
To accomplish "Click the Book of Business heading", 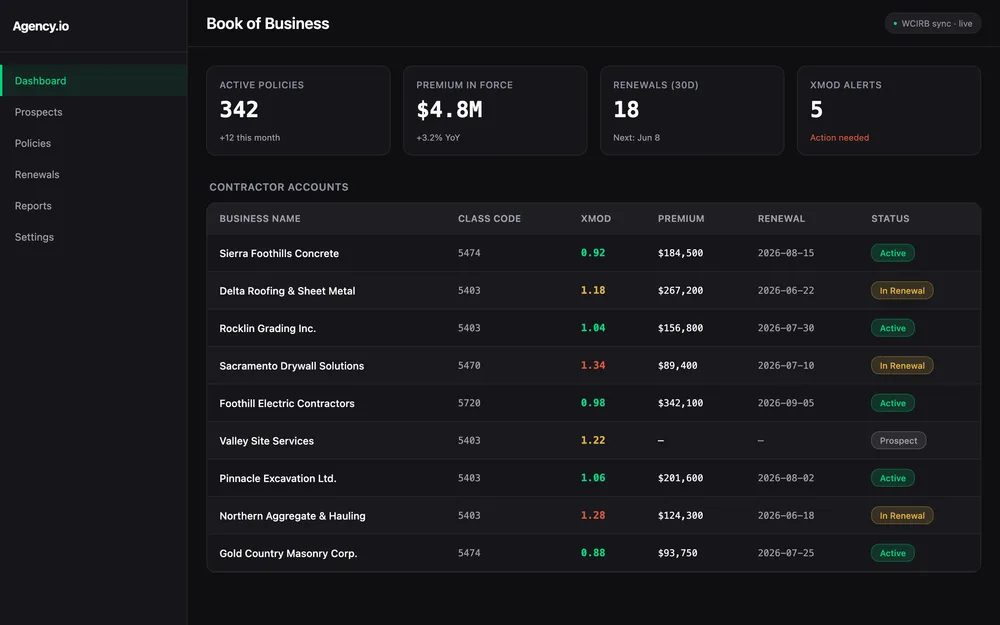I will click(x=268, y=24).
